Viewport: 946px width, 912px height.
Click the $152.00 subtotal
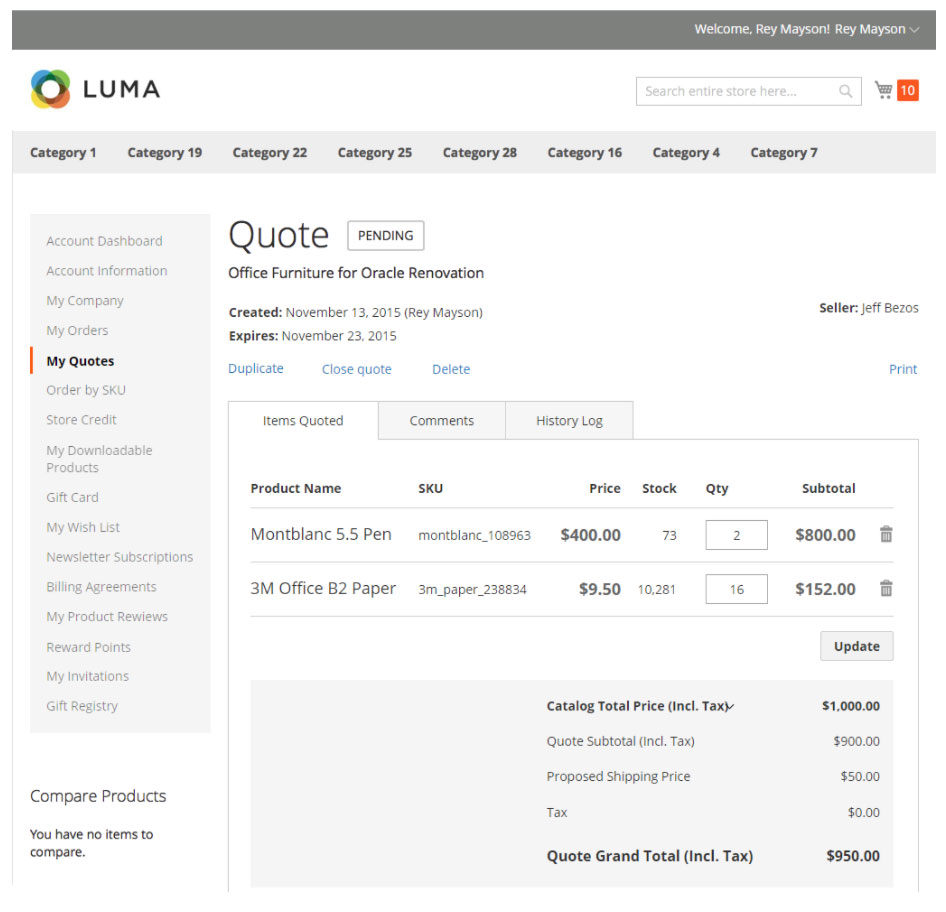pos(825,589)
